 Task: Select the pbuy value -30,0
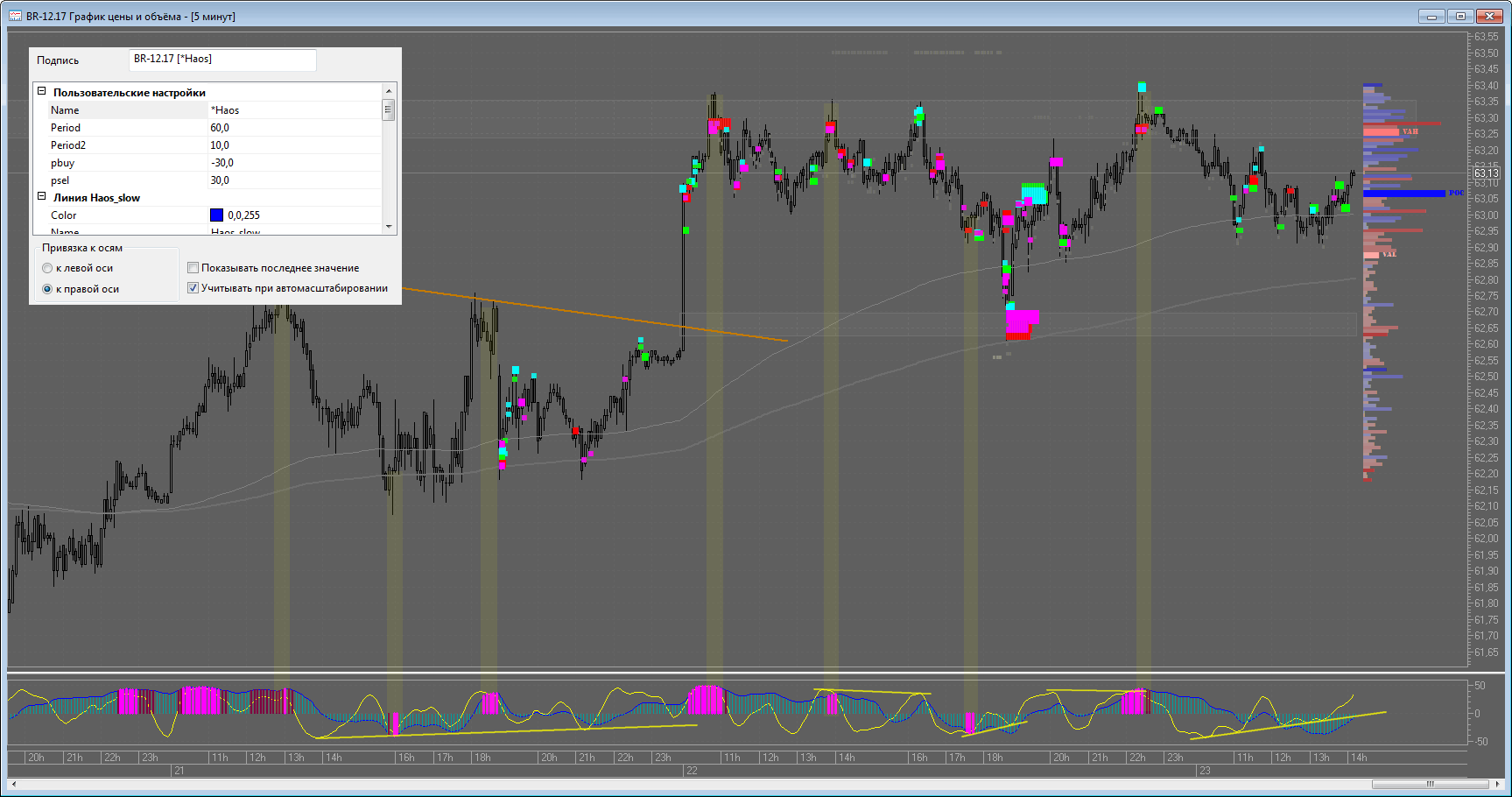pos(294,163)
